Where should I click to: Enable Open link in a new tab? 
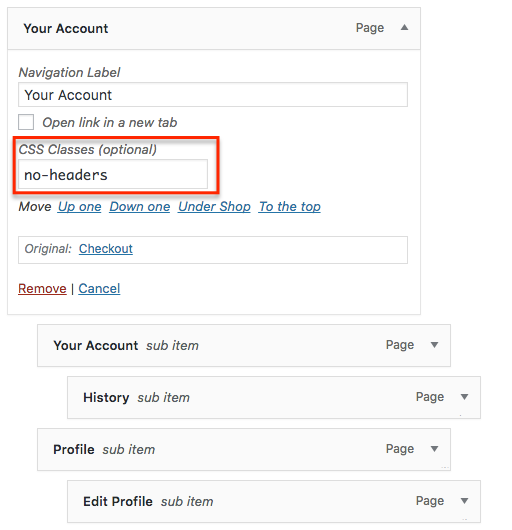tap(26, 122)
